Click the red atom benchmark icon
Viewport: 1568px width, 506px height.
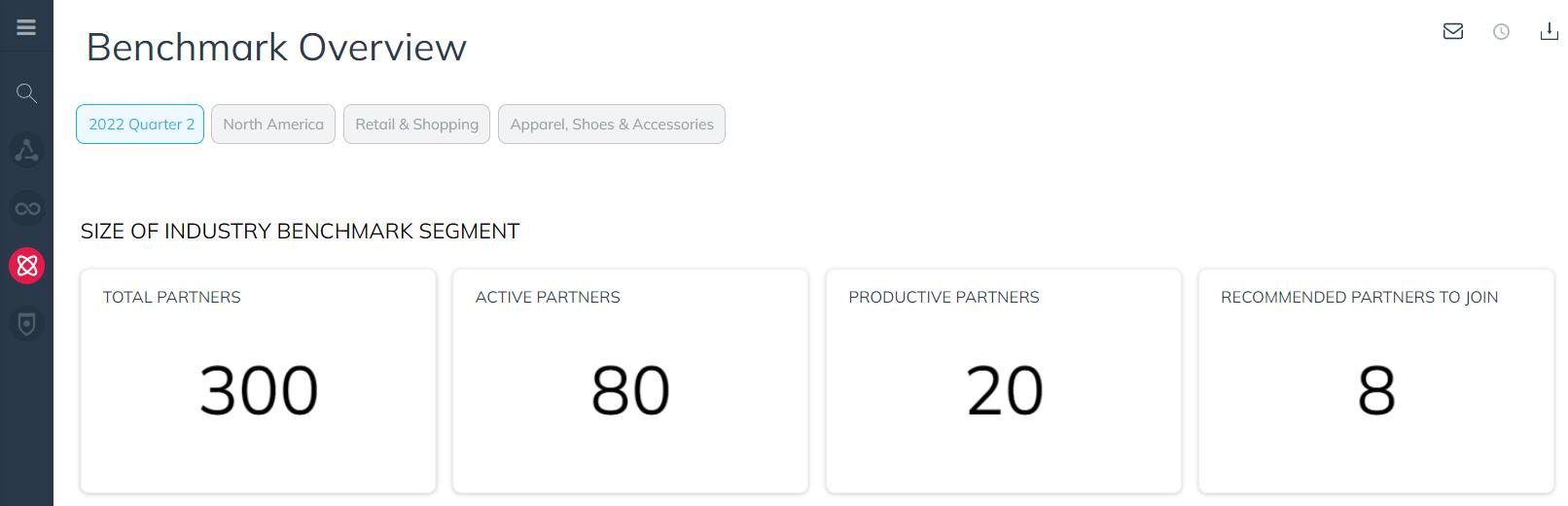(27, 266)
